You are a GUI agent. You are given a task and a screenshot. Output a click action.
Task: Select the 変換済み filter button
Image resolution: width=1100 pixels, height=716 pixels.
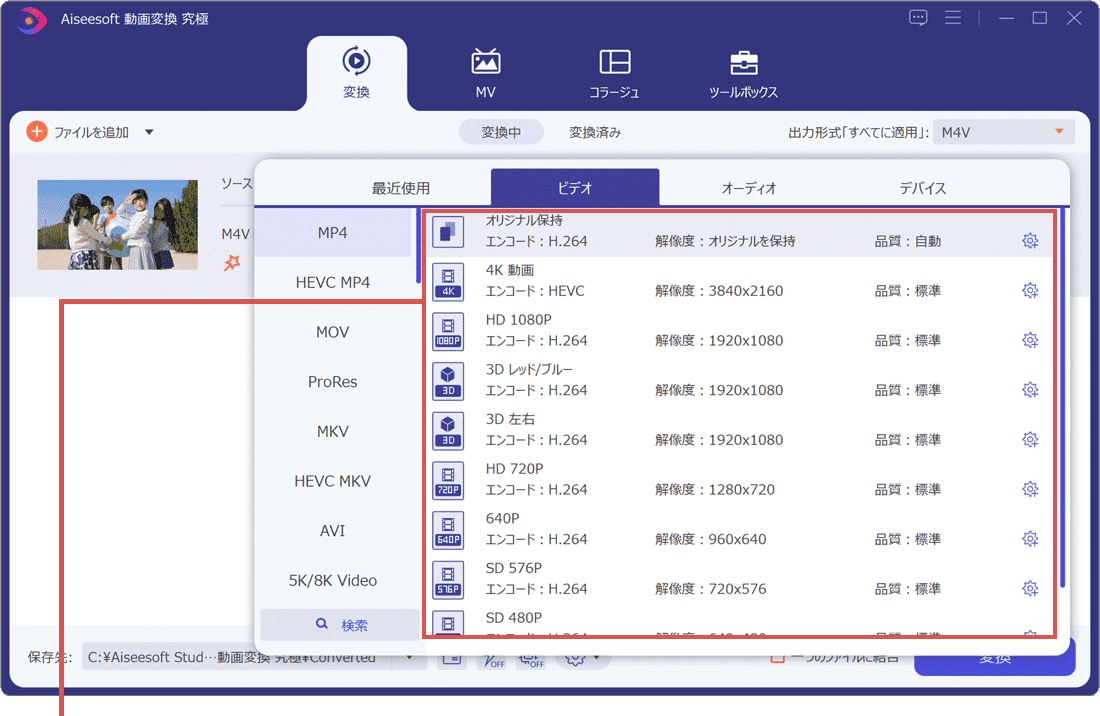595,132
